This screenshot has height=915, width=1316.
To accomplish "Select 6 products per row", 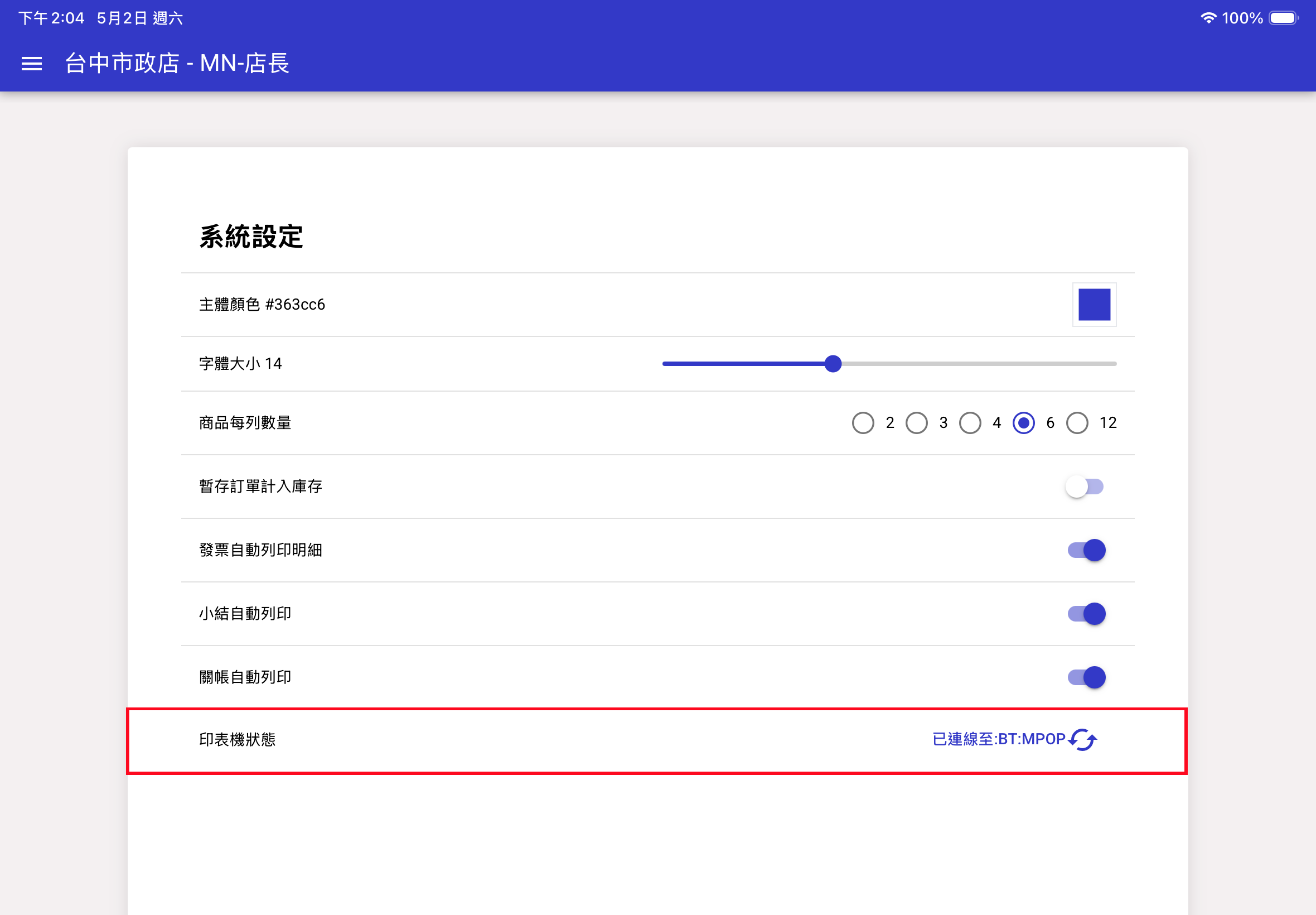I will (1024, 423).
